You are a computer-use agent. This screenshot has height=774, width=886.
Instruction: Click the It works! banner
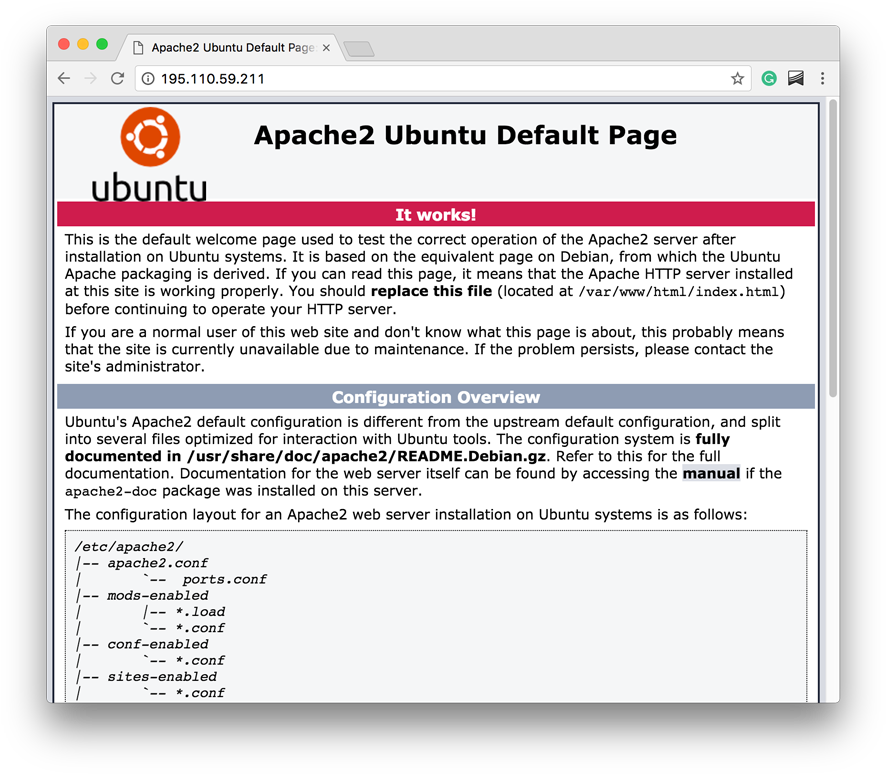pos(437,213)
